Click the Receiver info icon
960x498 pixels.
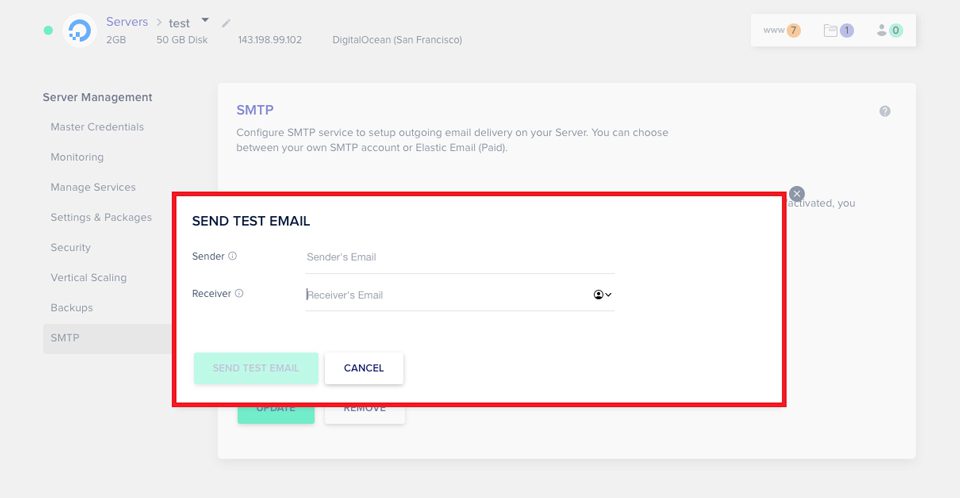tap(239, 293)
